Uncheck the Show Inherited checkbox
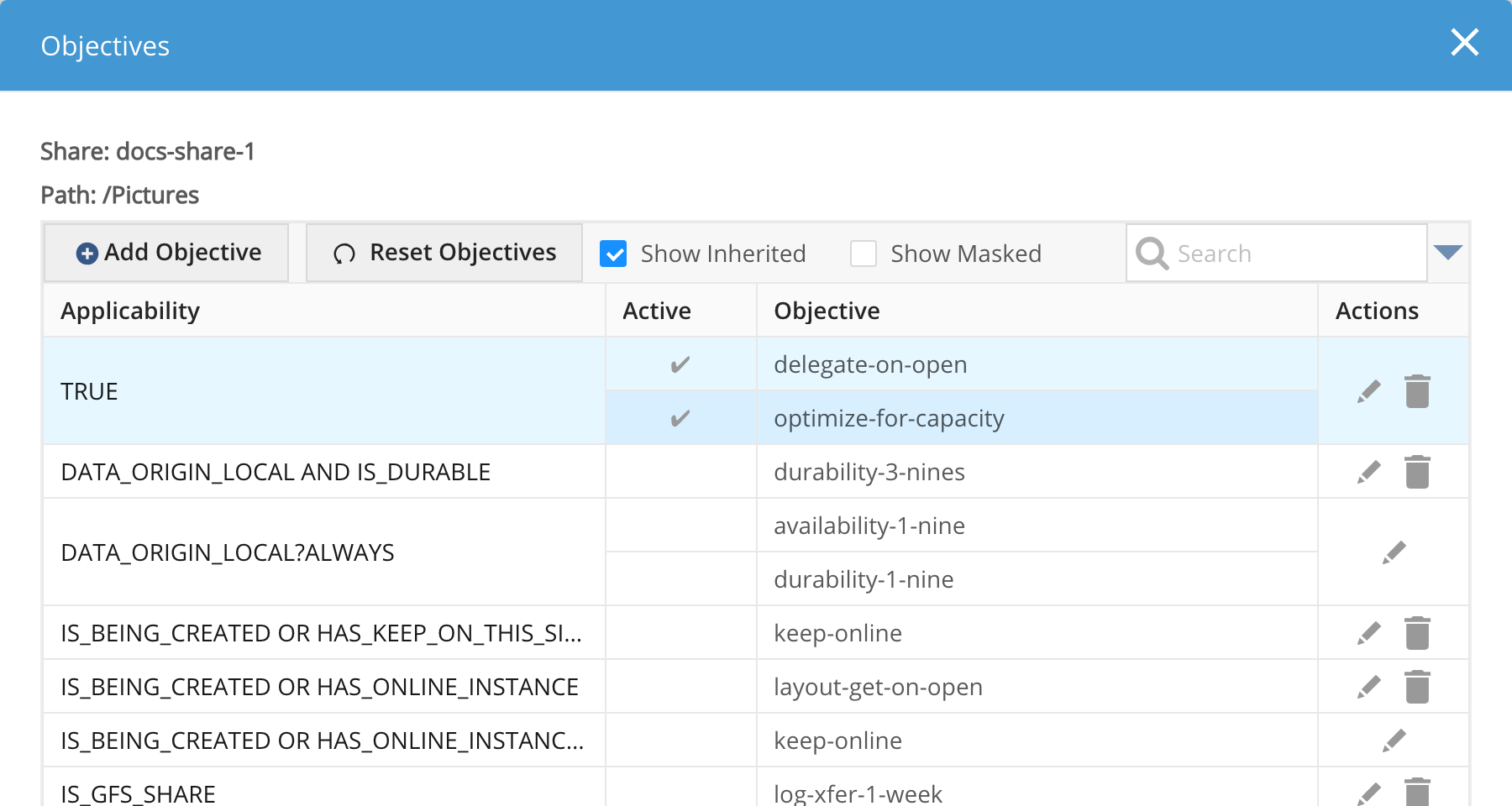The width and height of the screenshot is (1512, 806). coord(613,254)
